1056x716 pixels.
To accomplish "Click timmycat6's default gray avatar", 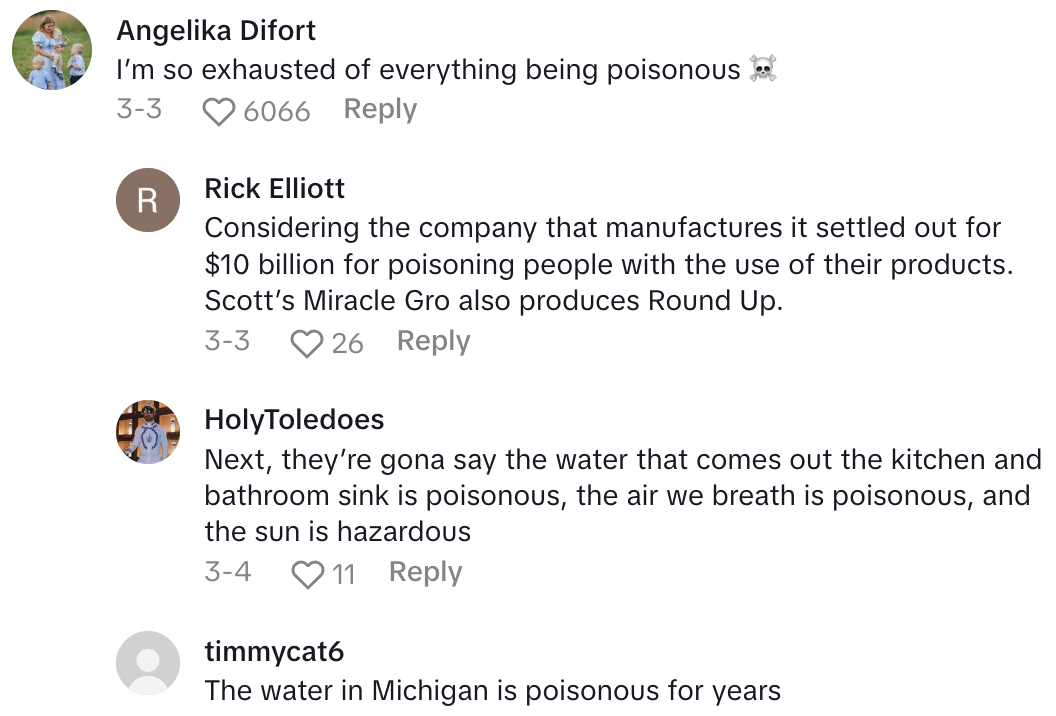I will point(148,662).
